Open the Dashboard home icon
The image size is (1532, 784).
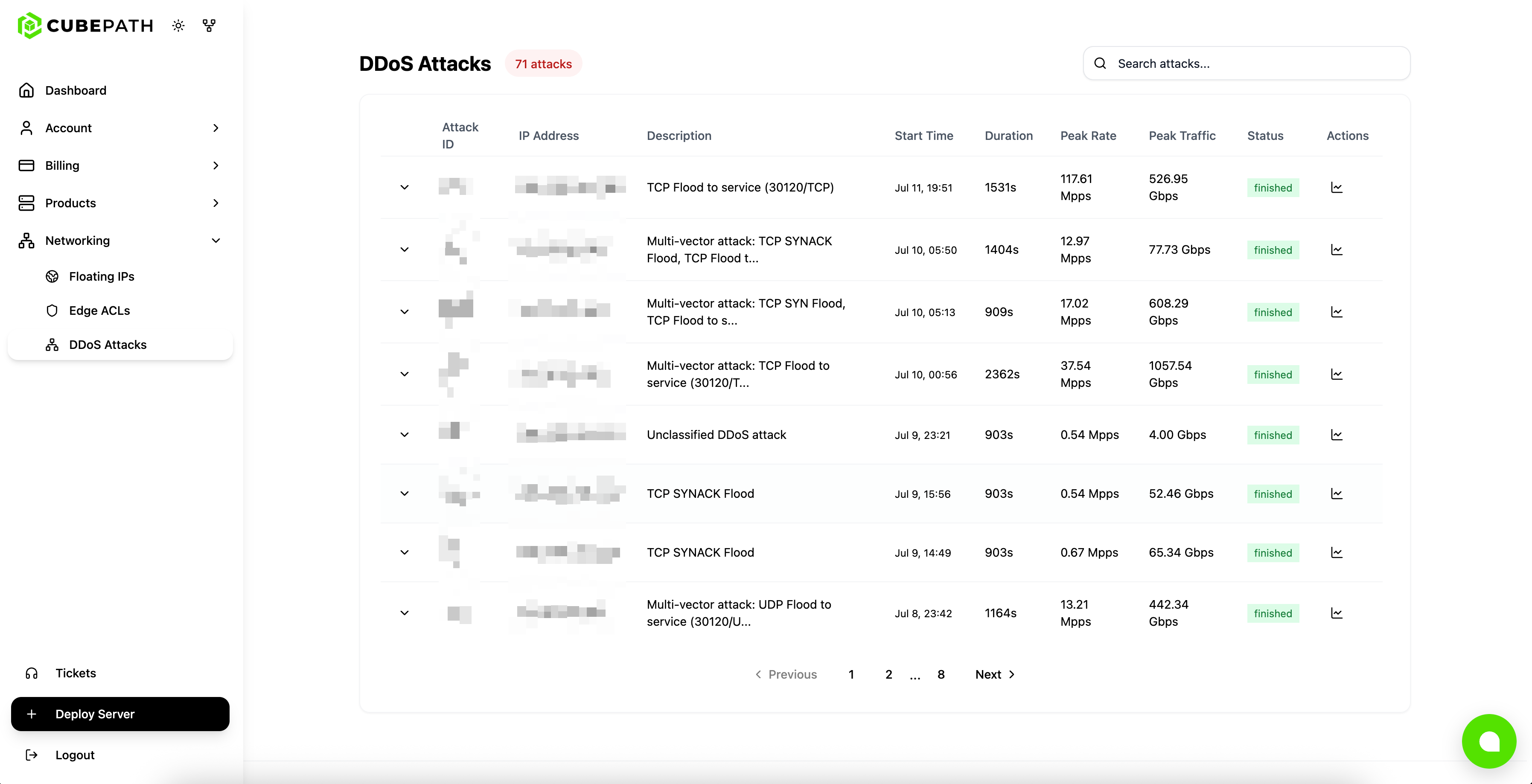(26, 90)
